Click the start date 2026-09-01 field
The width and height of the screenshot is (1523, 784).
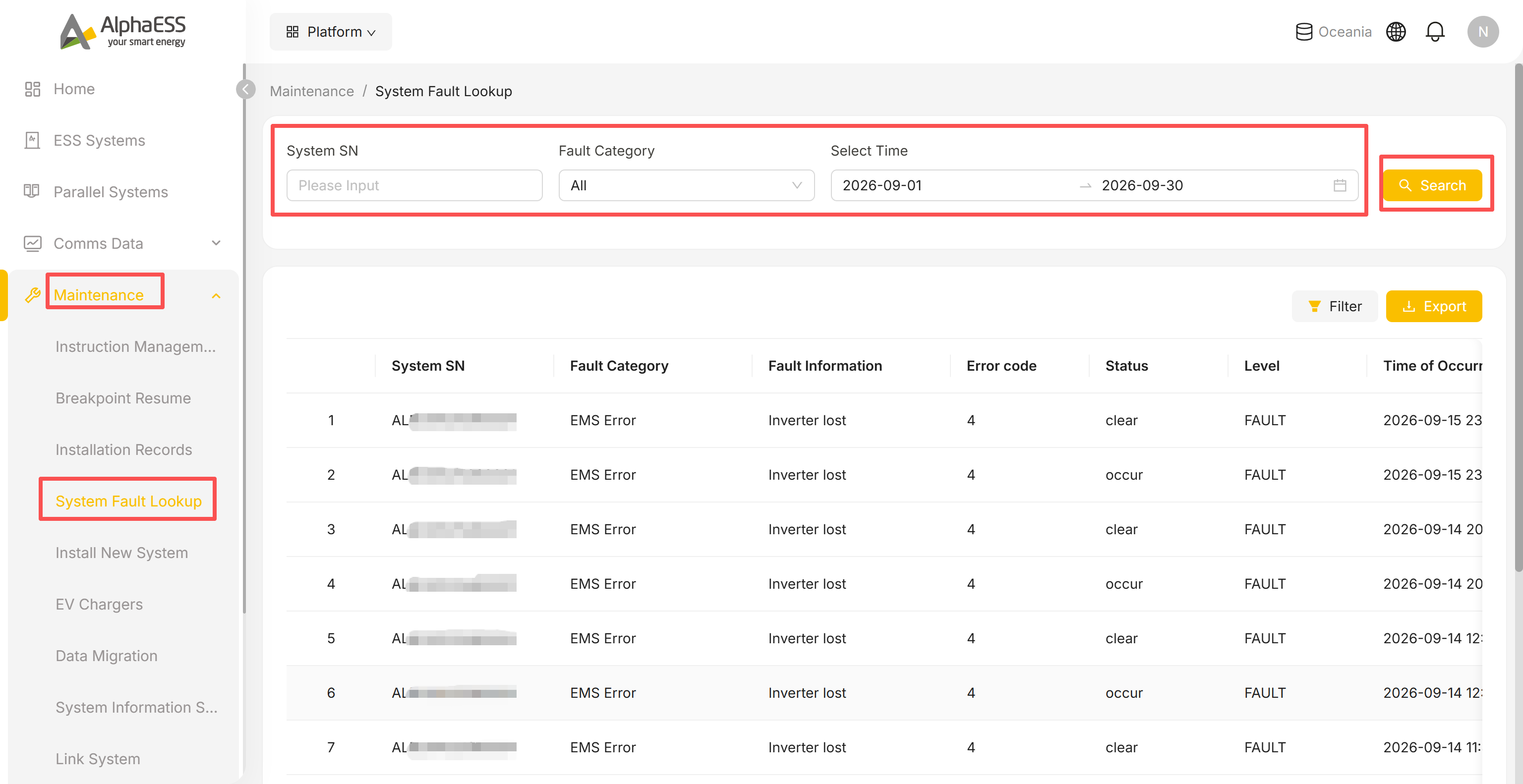881,185
